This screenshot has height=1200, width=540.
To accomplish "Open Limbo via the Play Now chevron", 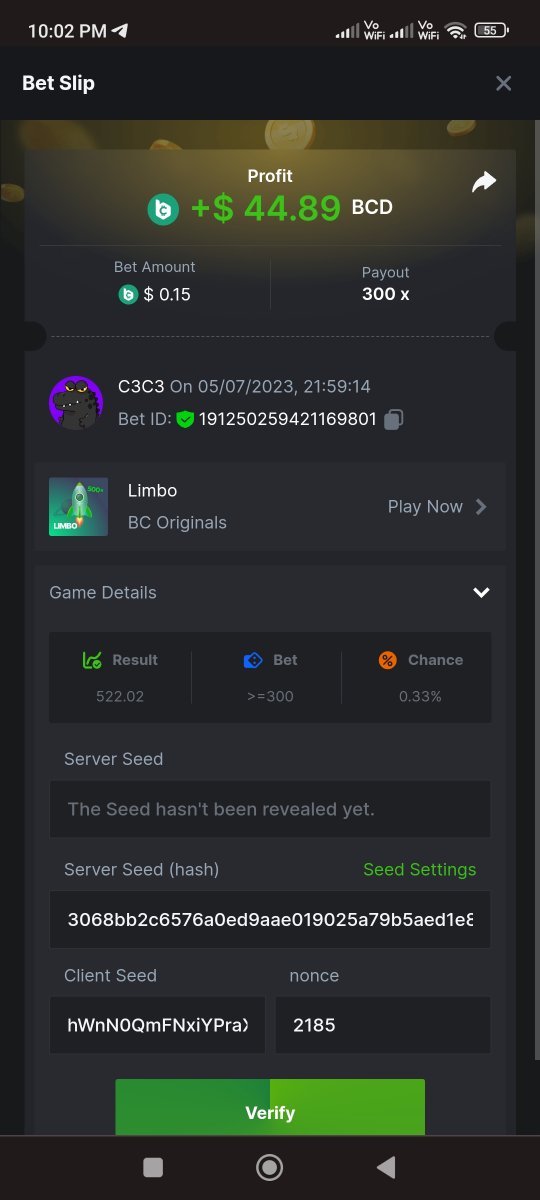I will tap(481, 507).
